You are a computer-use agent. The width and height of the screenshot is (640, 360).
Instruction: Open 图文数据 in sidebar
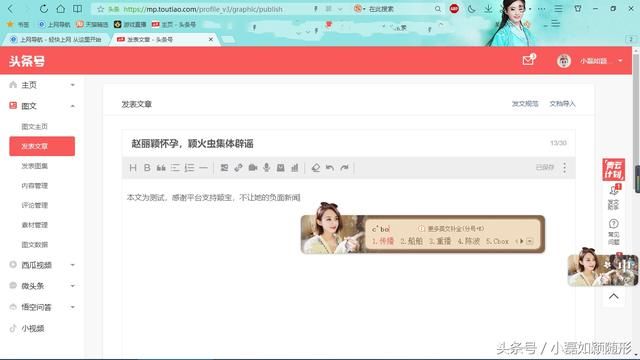[34, 244]
